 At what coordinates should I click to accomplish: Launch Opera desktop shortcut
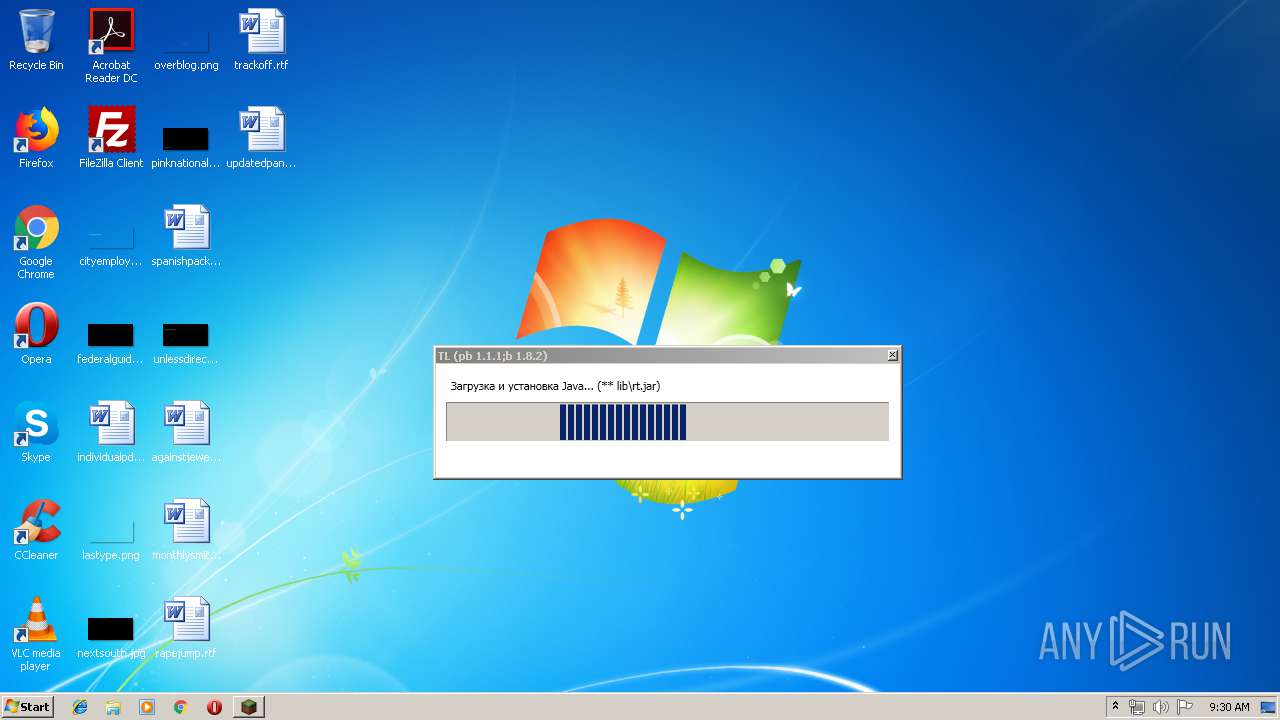pyautogui.click(x=36, y=334)
